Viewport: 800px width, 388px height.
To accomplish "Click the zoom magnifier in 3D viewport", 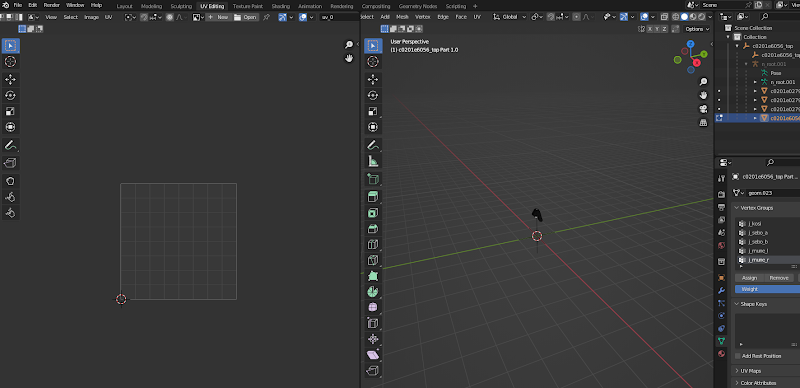I will (704, 82).
